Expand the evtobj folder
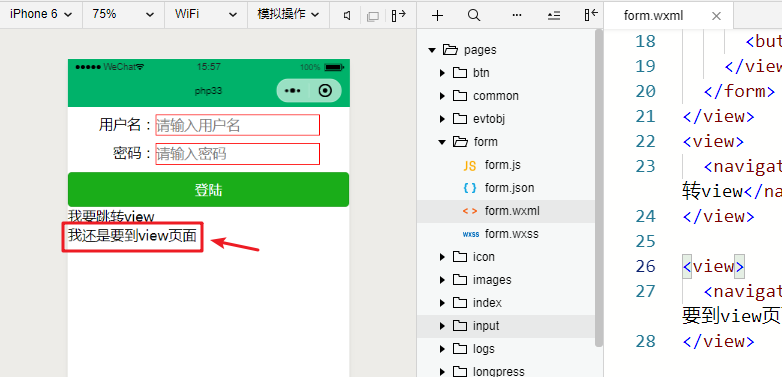Screen dimensions: 782x377 tap(442, 119)
